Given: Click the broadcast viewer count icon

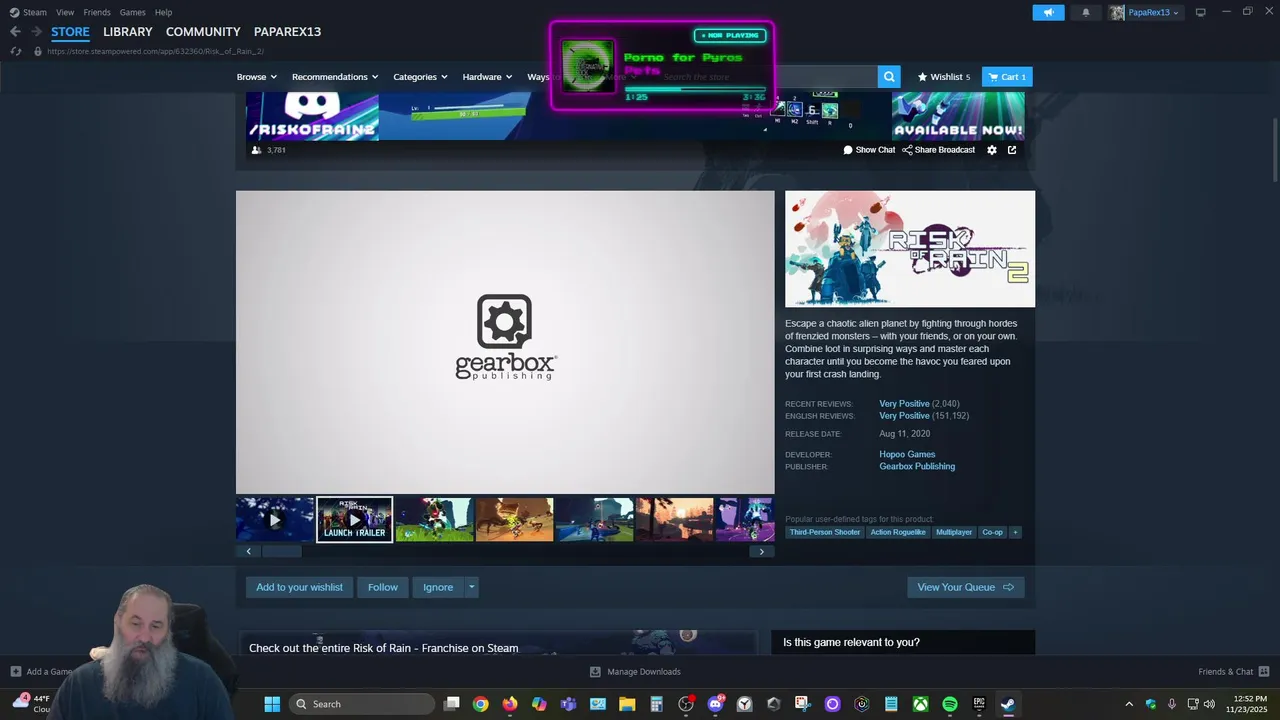Looking at the screenshot, I should (256, 150).
